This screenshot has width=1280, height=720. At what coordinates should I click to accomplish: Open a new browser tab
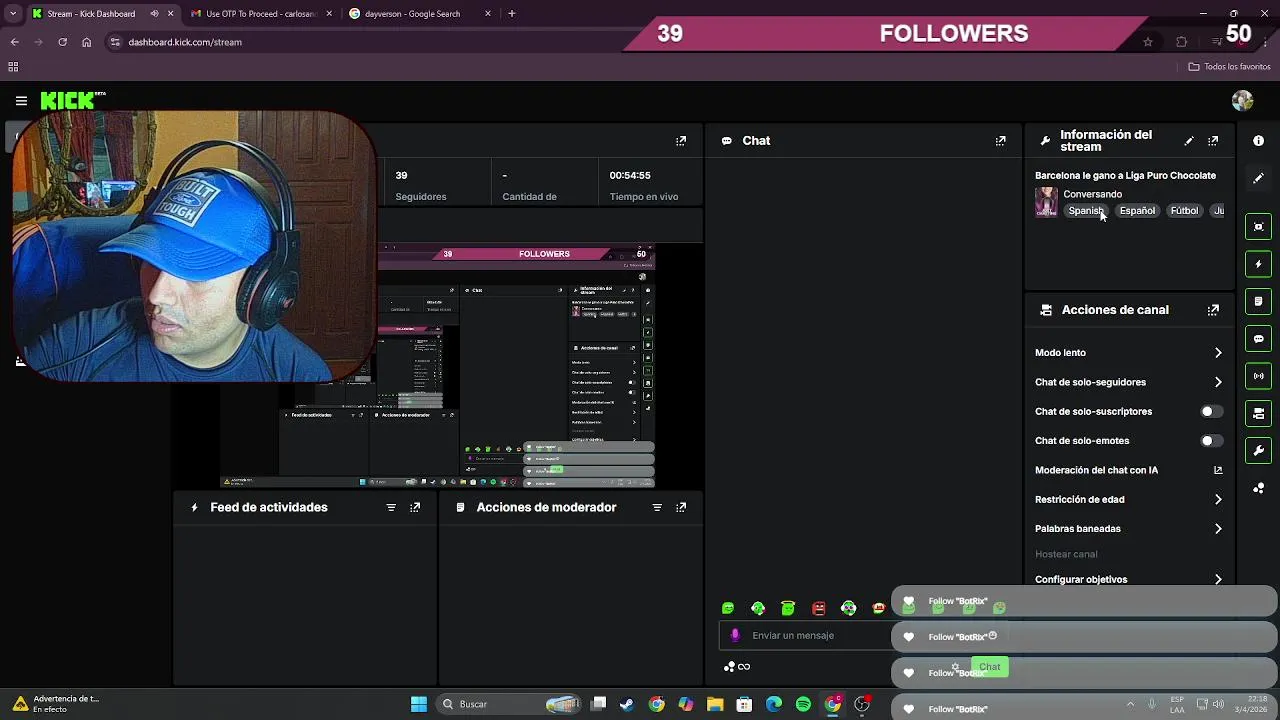512,14
